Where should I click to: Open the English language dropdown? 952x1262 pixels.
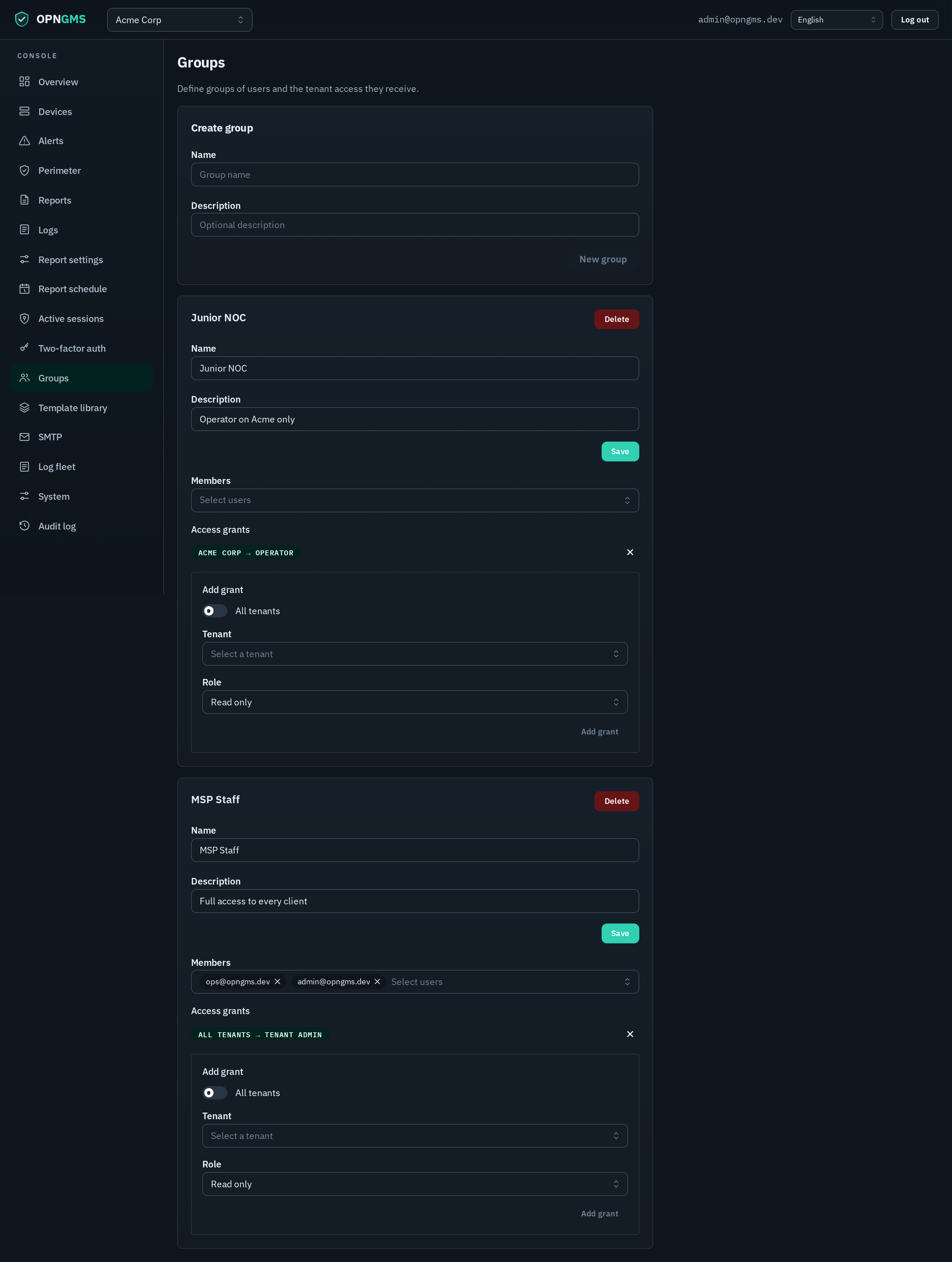click(836, 20)
